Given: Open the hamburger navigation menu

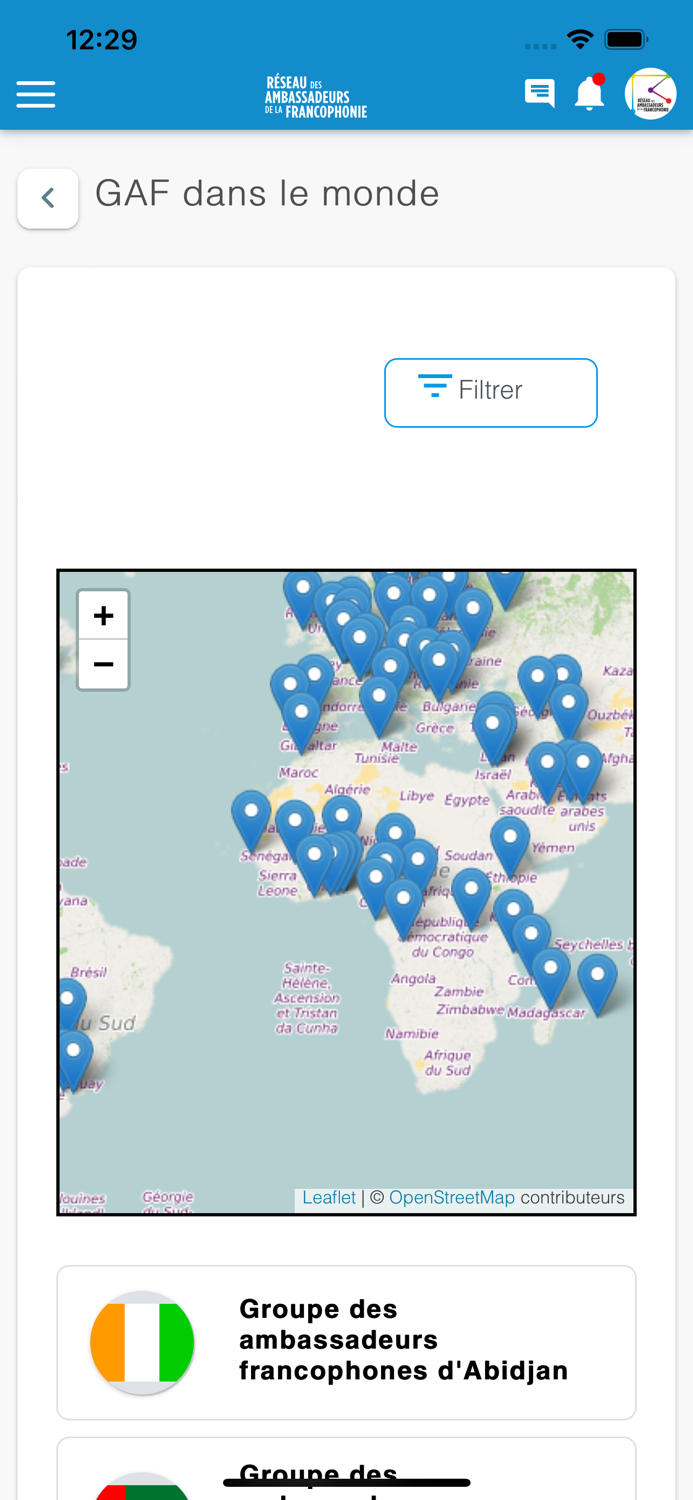Looking at the screenshot, I should 36,94.
